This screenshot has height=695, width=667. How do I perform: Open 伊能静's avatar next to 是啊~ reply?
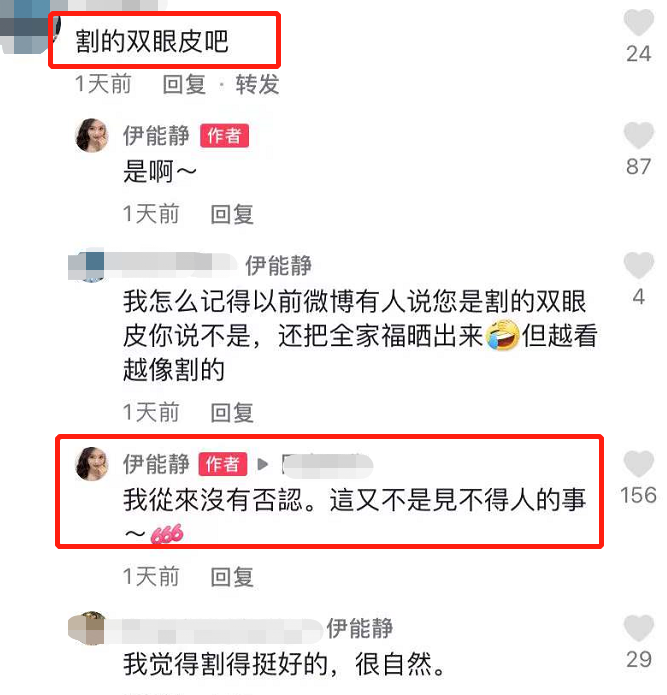pos(92,135)
